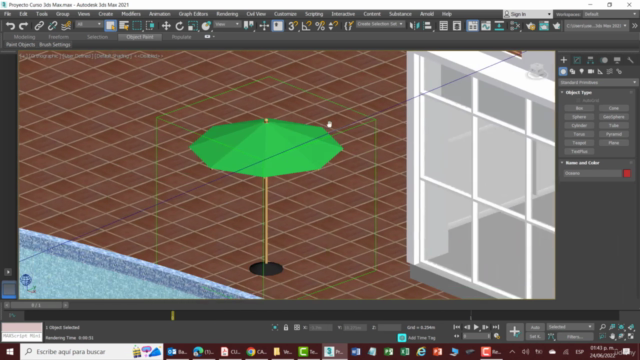
Task: Toggle the Ribbon display icon
Action: click(472, 26)
